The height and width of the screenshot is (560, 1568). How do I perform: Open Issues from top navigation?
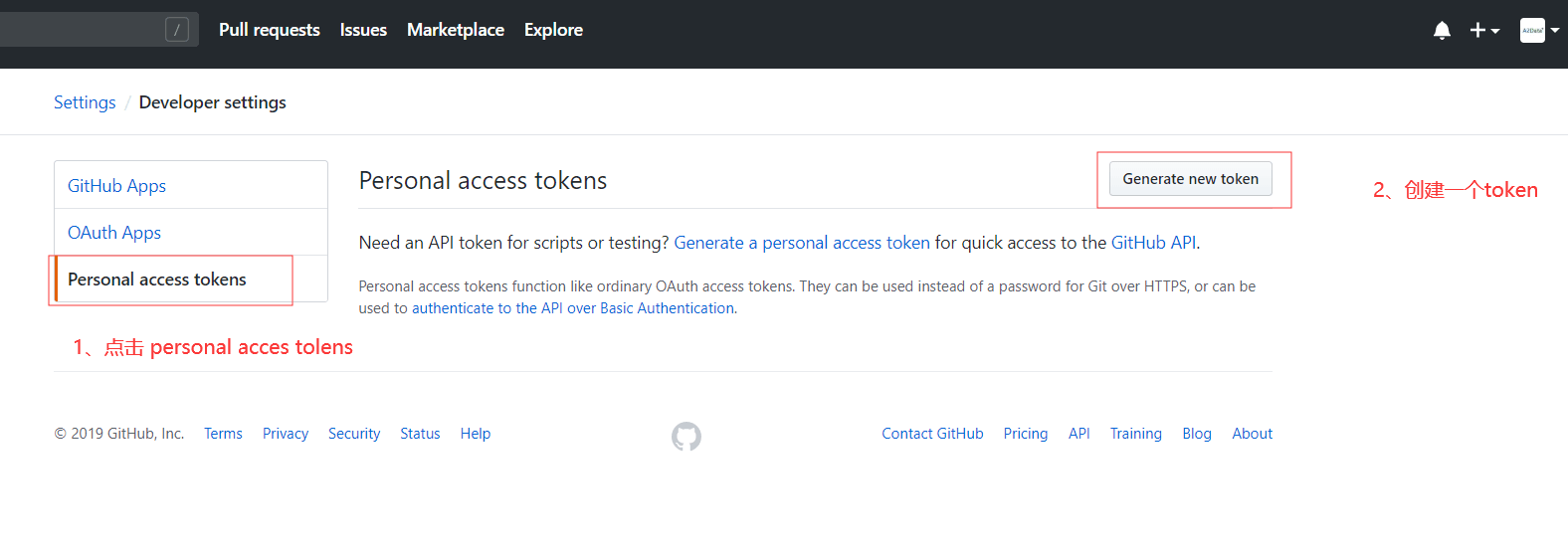coord(363,30)
